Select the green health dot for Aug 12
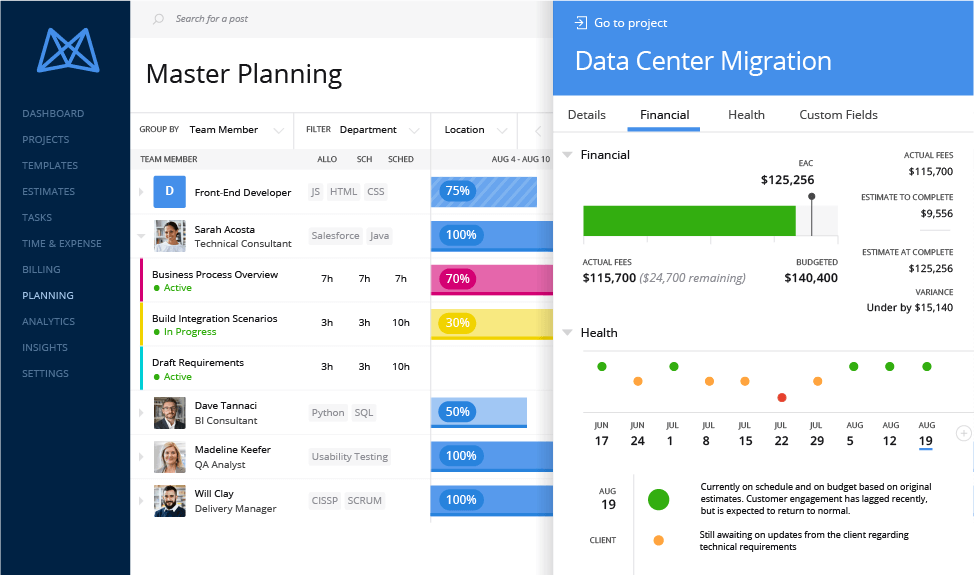This screenshot has height=576, width=974. (890, 367)
